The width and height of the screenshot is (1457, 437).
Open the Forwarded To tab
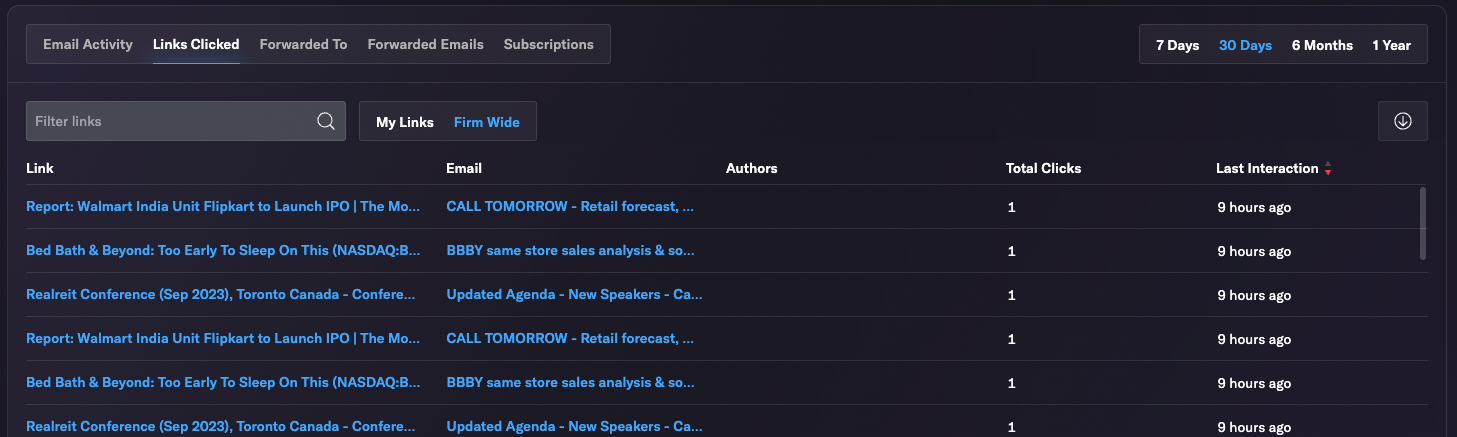point(303,44)
